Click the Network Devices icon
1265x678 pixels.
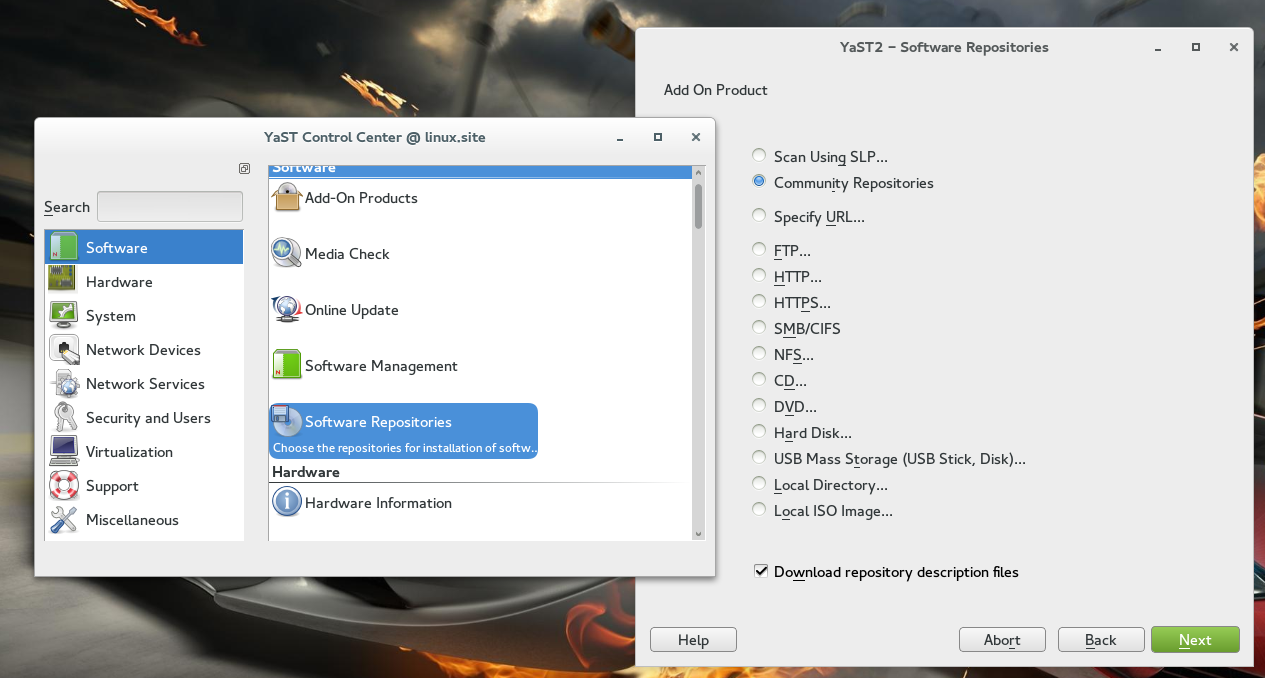[x=63, y=349]
